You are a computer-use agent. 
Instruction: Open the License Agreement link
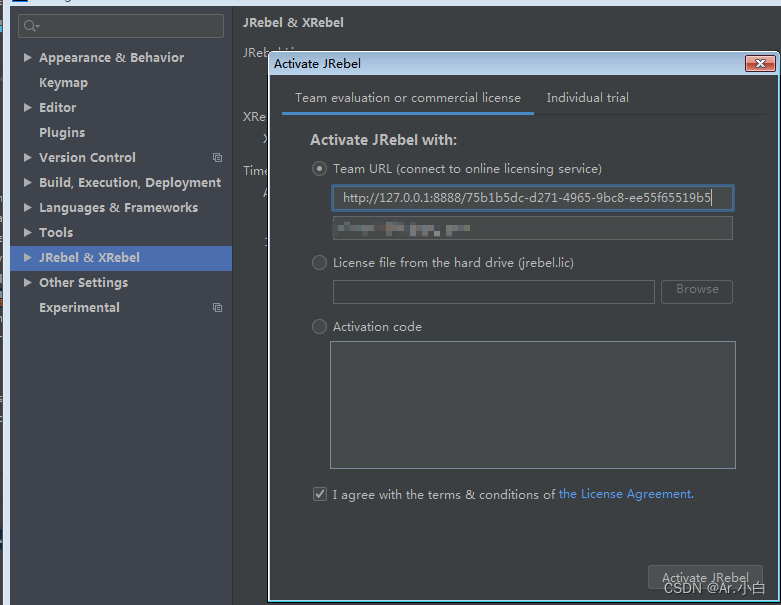[626, 493]
